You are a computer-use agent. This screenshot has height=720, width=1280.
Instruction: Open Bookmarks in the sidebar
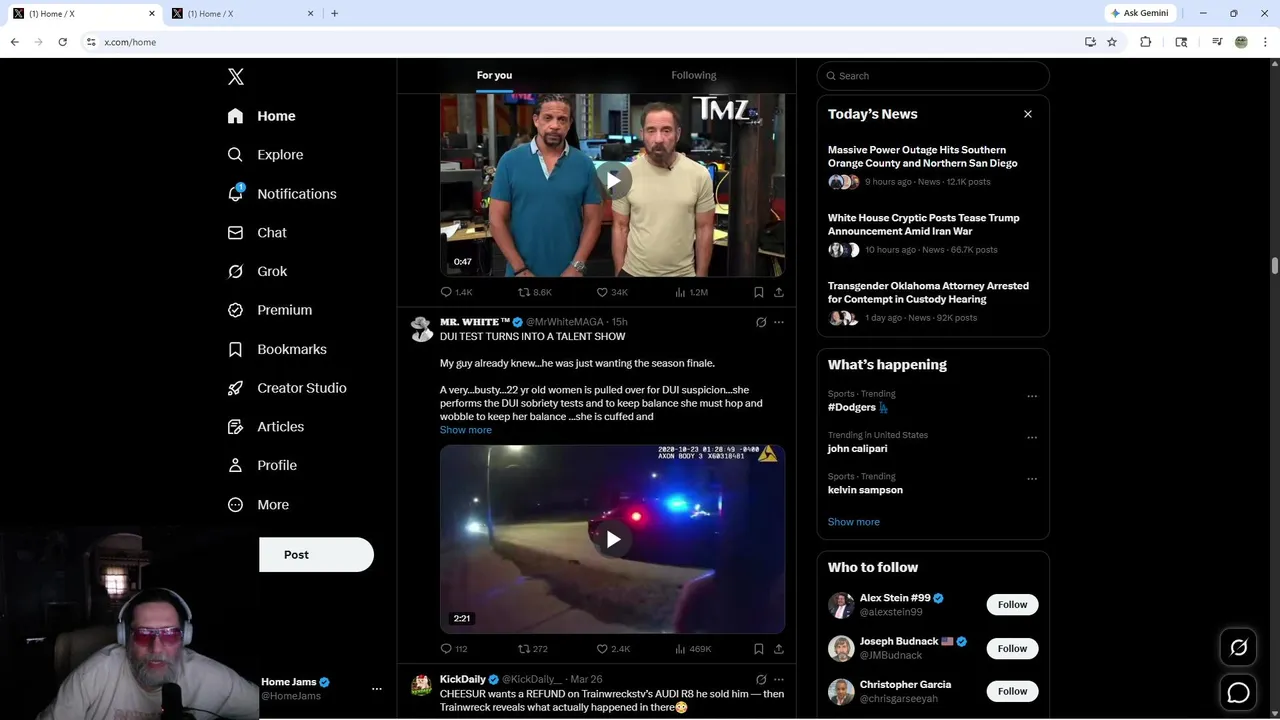277,349
